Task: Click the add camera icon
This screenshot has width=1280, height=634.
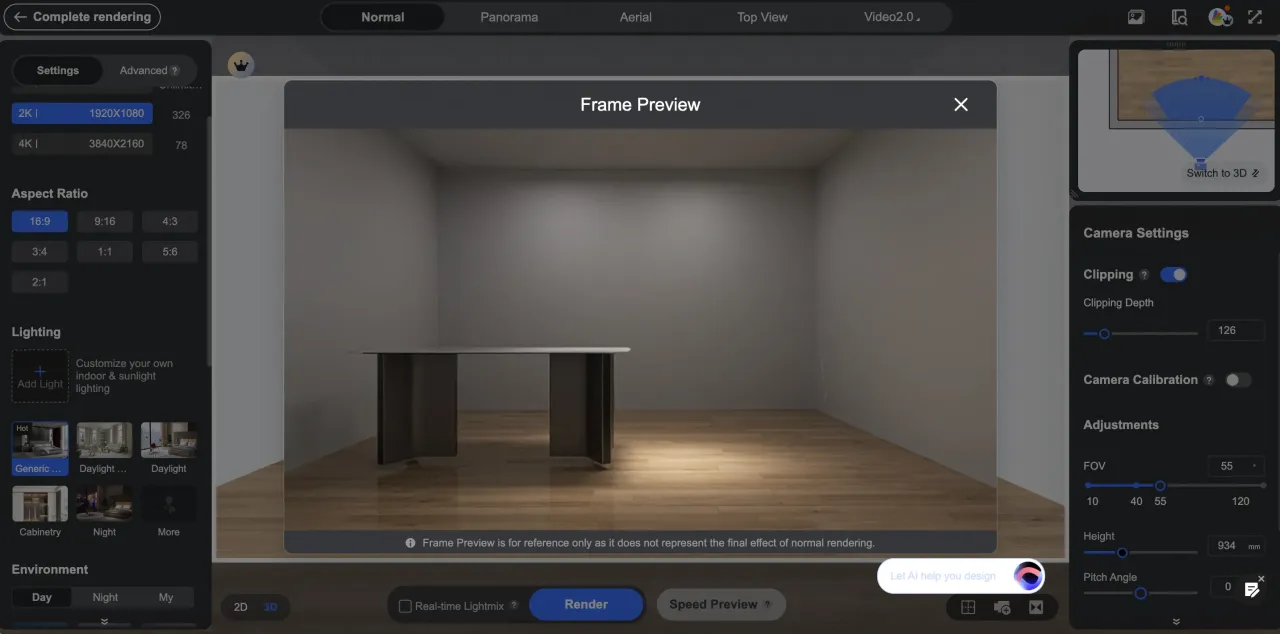Action: coord(1002,607)
